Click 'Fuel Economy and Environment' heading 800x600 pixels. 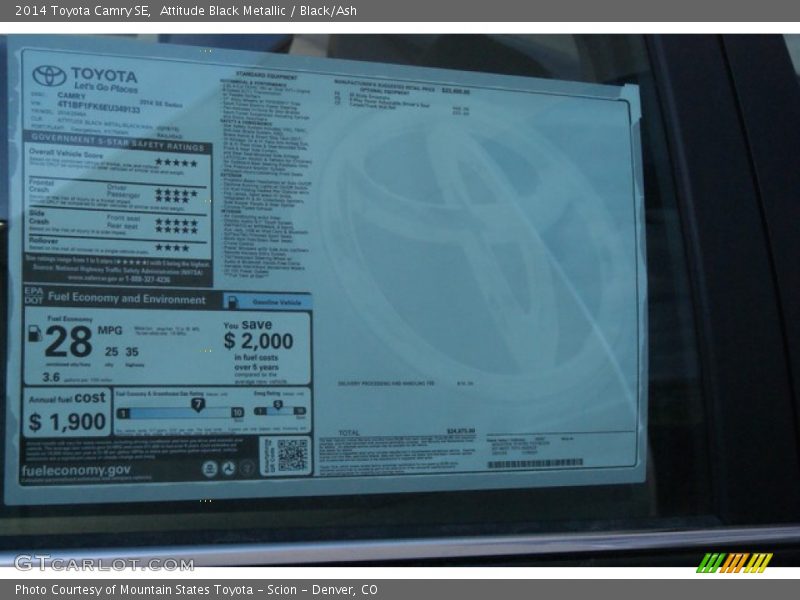click(x=127, y=298)
